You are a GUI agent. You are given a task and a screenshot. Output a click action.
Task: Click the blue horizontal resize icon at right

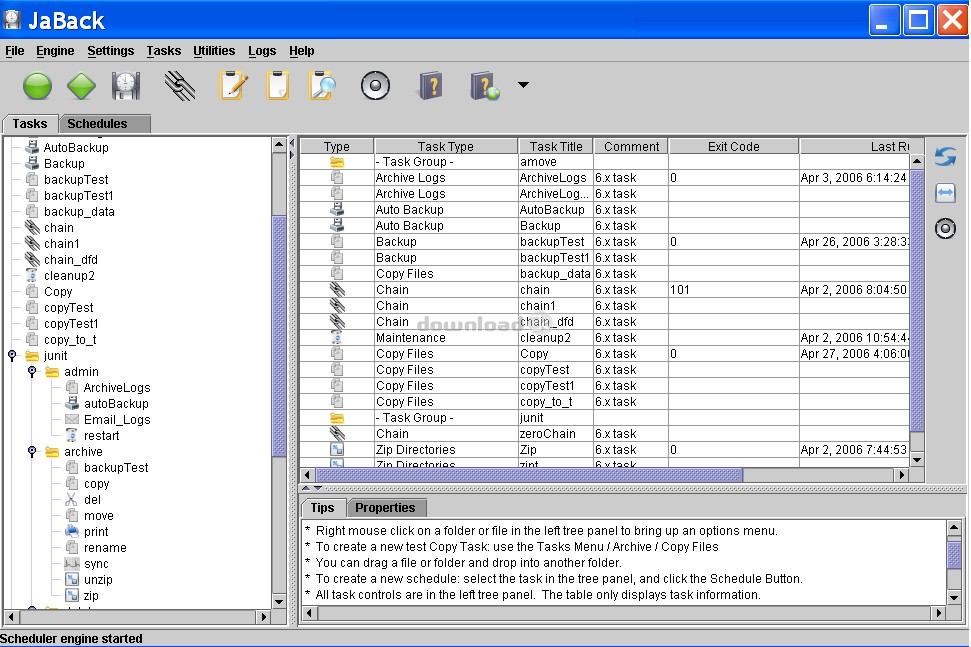(945, 193)
